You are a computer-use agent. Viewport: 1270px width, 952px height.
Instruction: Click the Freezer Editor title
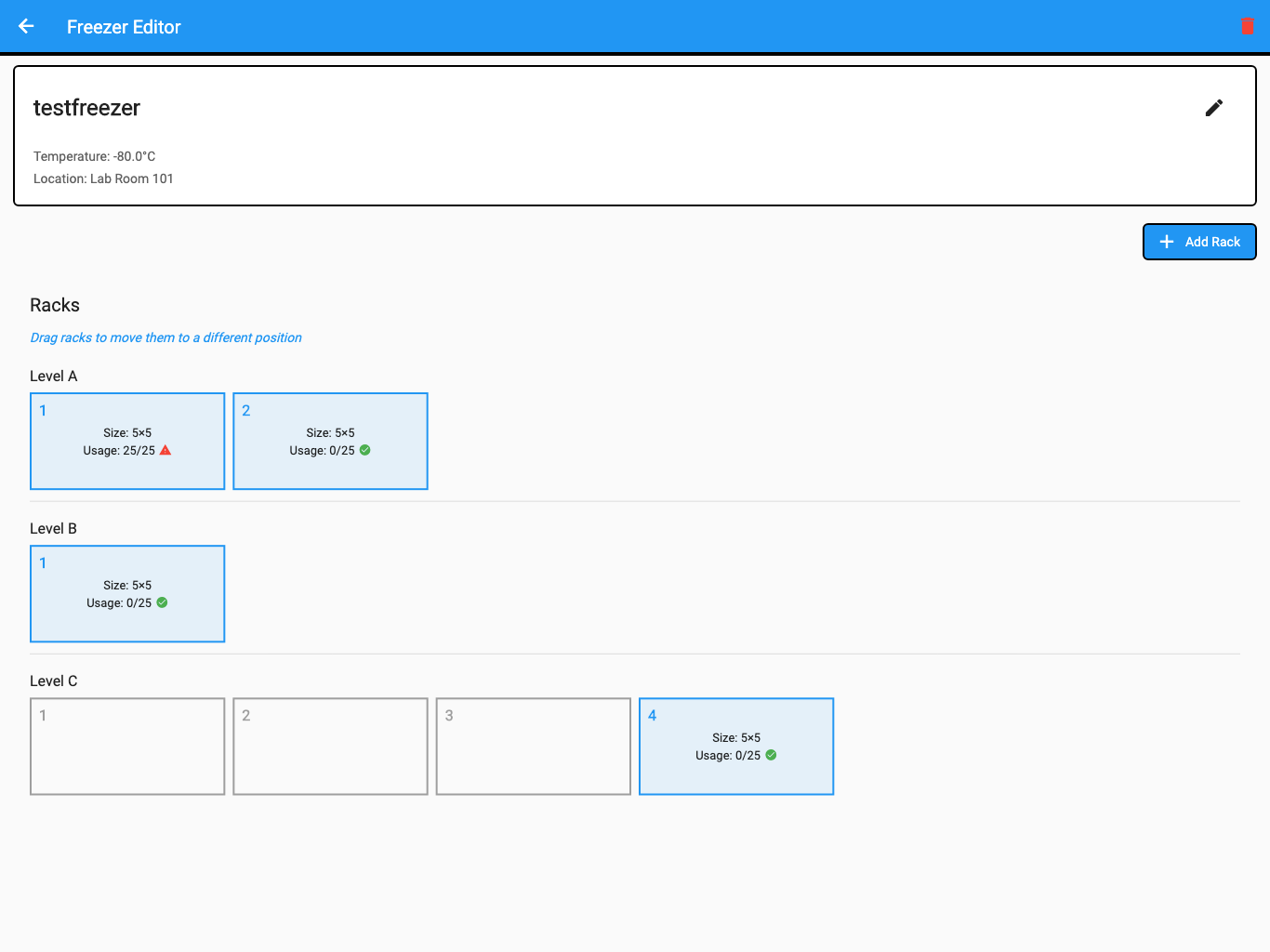[124, 27]
